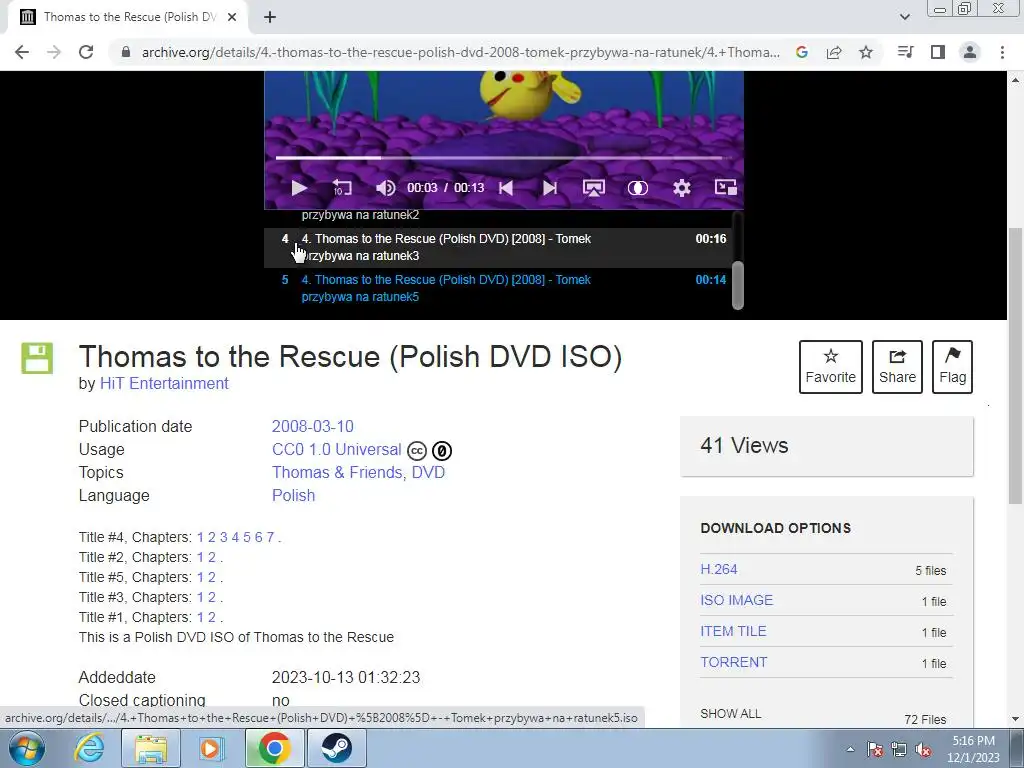Toggle the player contrast/theme circle icon
Viewport: 1024px width, 768px height.
tap(637, 188)
